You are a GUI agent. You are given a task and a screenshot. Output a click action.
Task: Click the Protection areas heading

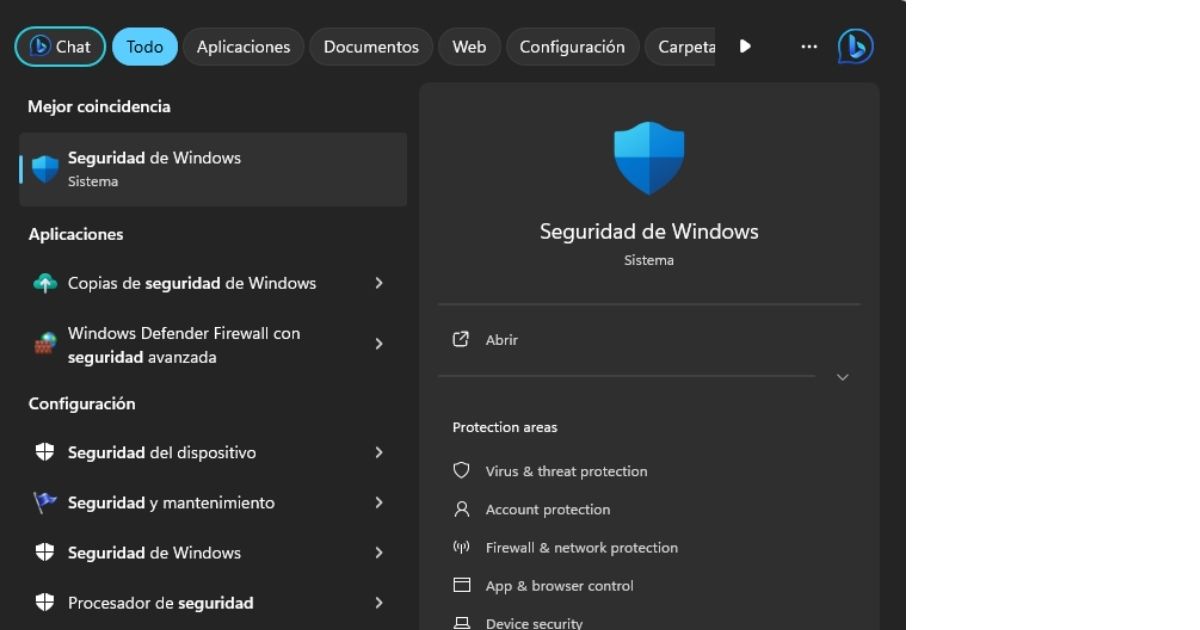point(505,427)
